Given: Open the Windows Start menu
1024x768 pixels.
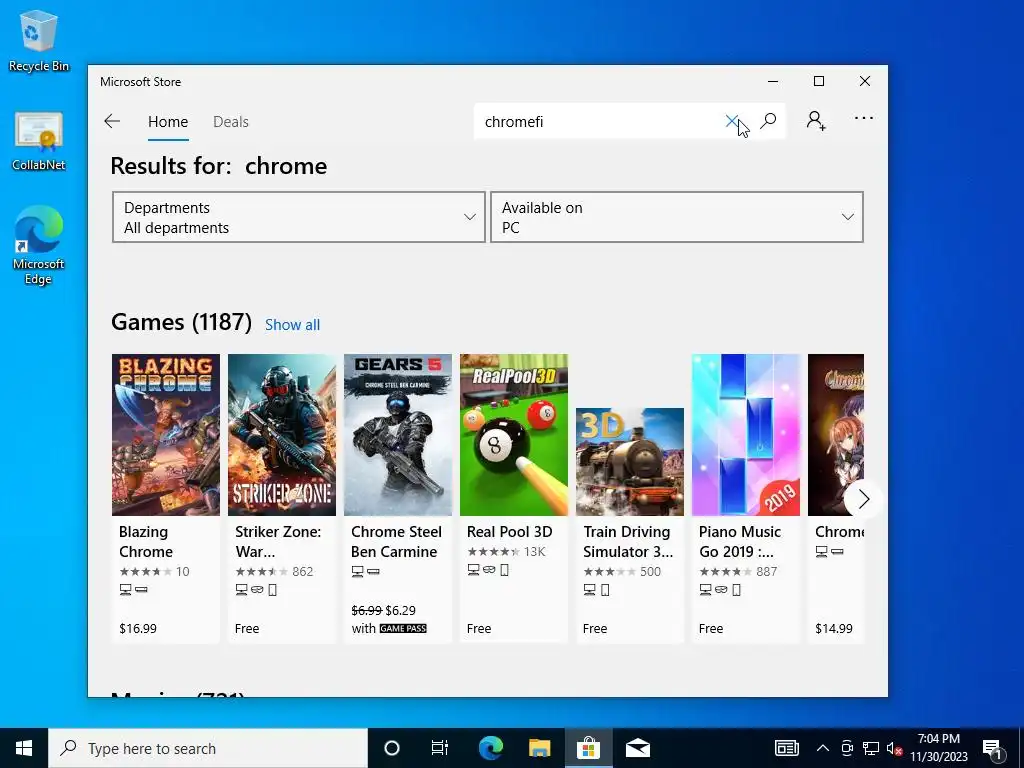Looking at the screenshot, I should pos(24,748).
